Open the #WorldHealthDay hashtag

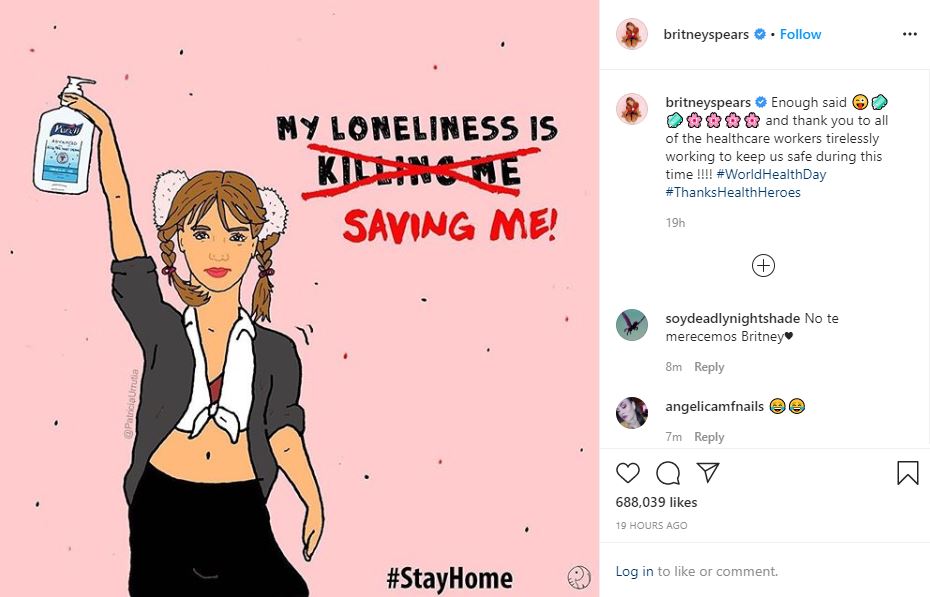click(x=771, y=174)
